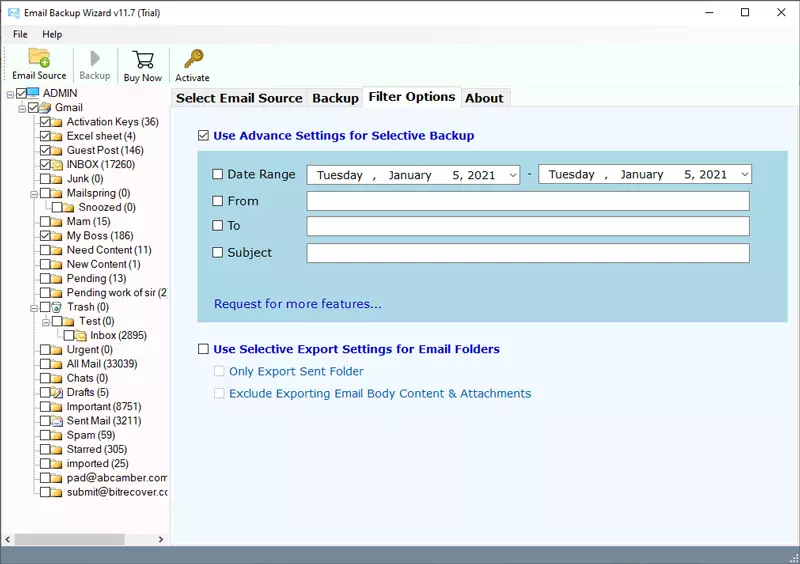
Task: Click the Gmail account folder icon
Action: [x=45, y=108]
